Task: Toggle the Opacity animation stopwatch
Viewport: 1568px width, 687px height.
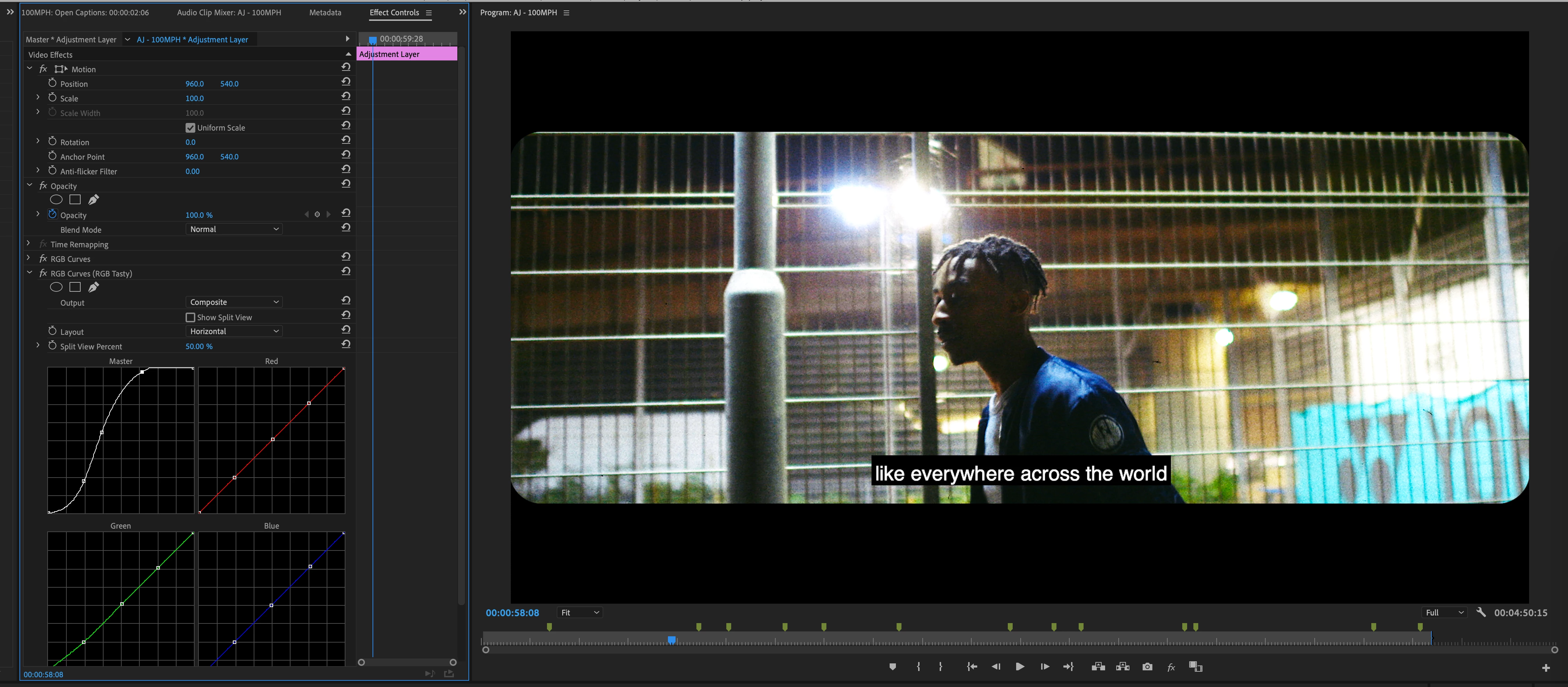Action: coord(52,214)
